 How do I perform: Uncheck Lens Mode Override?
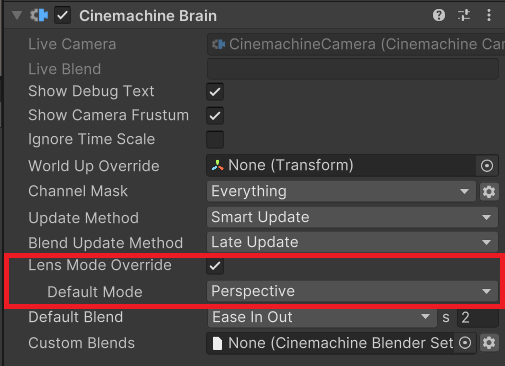pyautogui.click(x=215, y=266)
